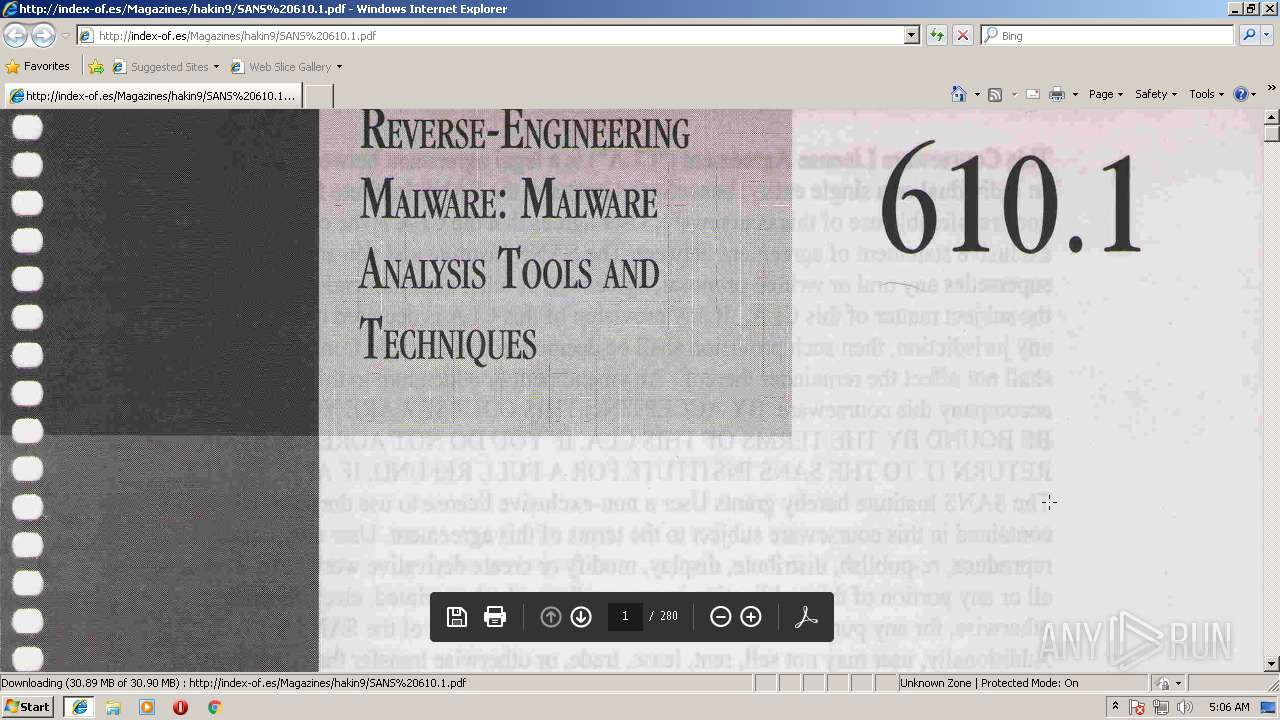
Task: Click the browser Back button
Action: [x=15, y=35]
